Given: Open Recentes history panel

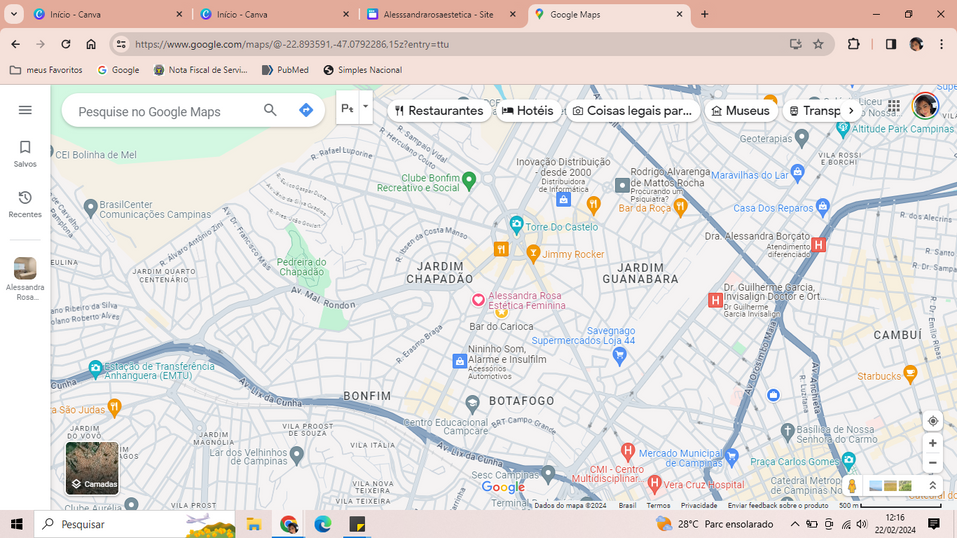Looking at the screenshot, I should 25,204.
